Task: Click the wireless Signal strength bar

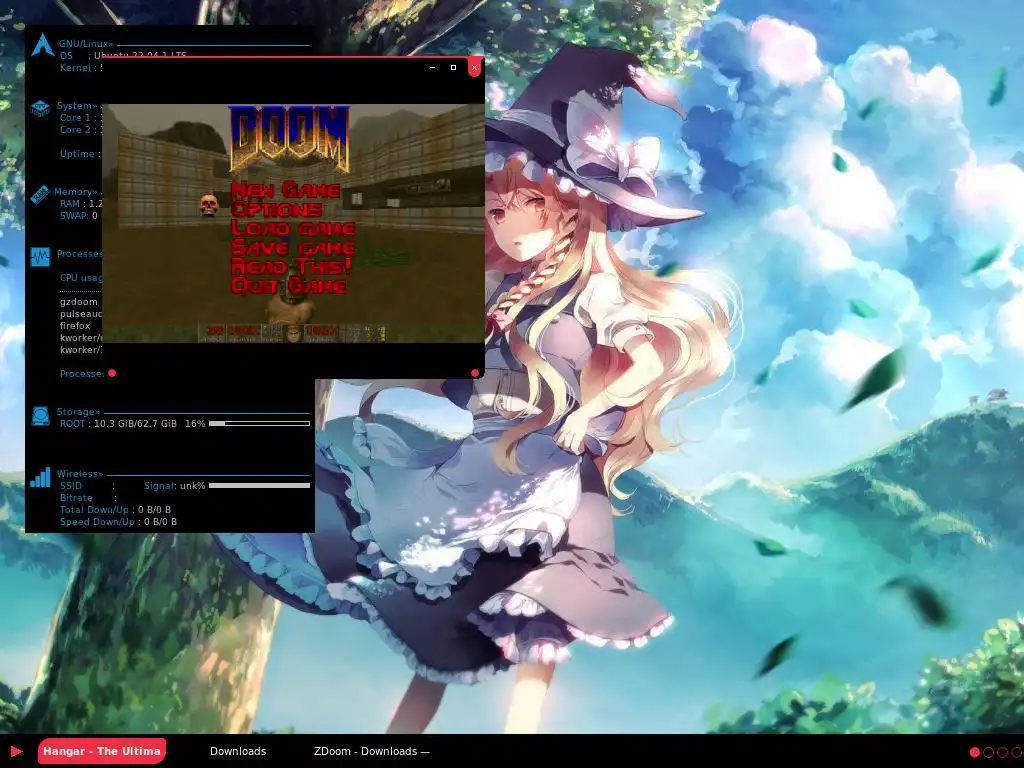Action: [x=259, y=485]
